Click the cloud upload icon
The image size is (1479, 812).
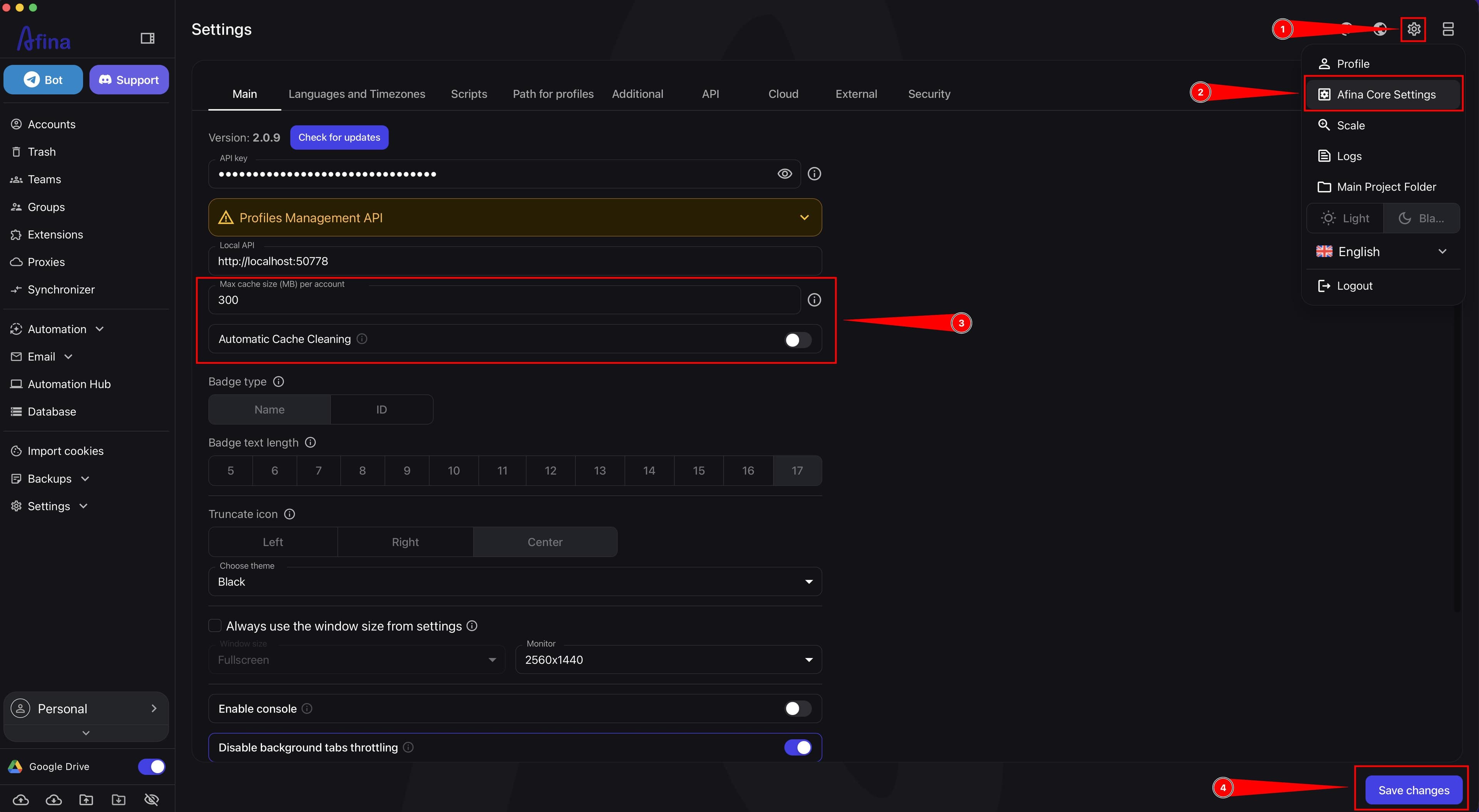pyautogui.click(x=21, y=799)
